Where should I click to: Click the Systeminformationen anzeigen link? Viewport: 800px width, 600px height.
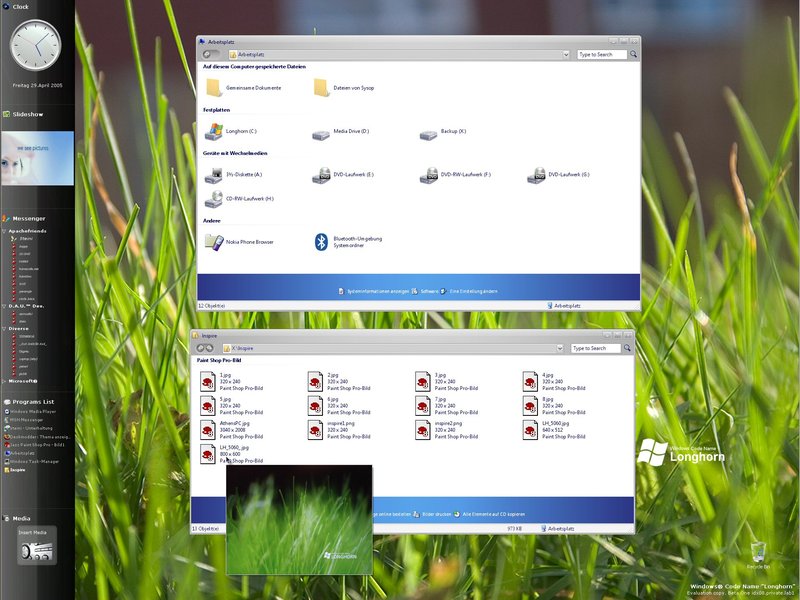pyautogui.click(x=373, y=291)
